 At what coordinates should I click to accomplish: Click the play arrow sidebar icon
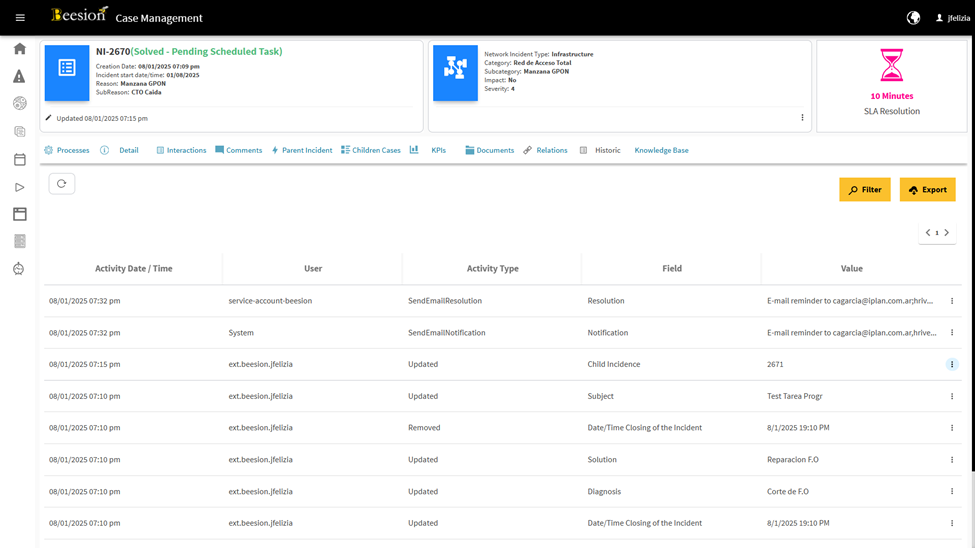pyautogui.click(x=19, y=187)
